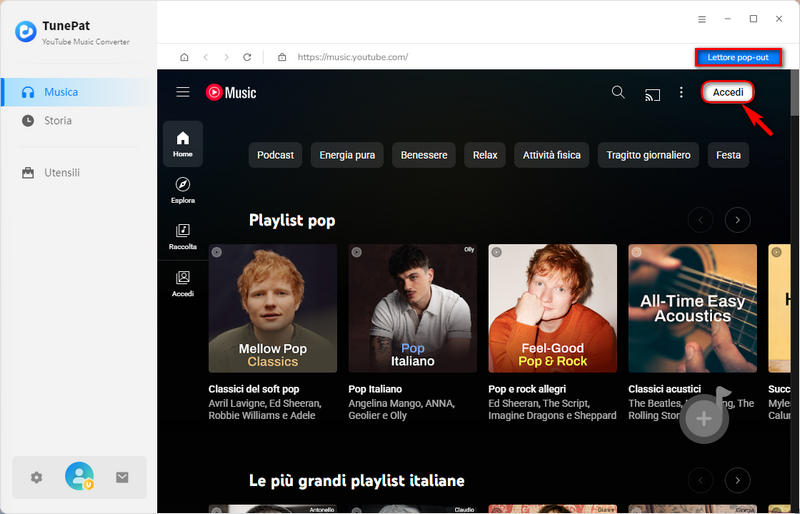Click the TunePat logo icon
The image size is (800, 514).
pos(26,32)
